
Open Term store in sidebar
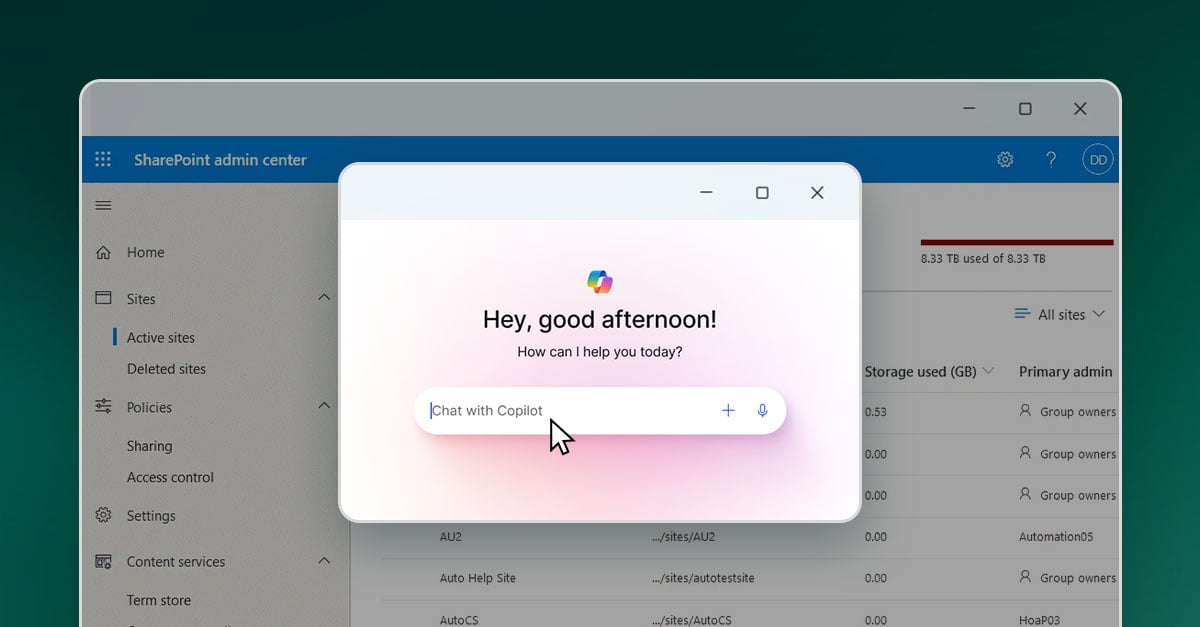pos(158,600)
